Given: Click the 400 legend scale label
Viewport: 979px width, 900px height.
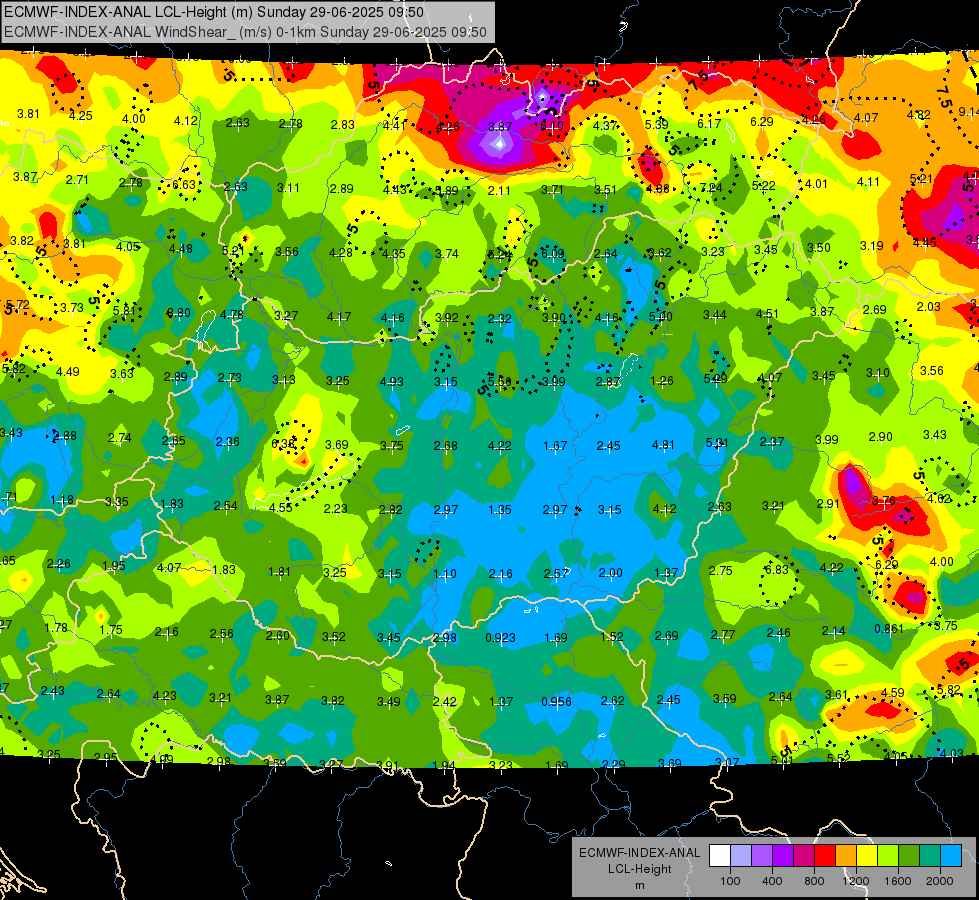Looking at the screenshot, I should click(x=772, y=881).
